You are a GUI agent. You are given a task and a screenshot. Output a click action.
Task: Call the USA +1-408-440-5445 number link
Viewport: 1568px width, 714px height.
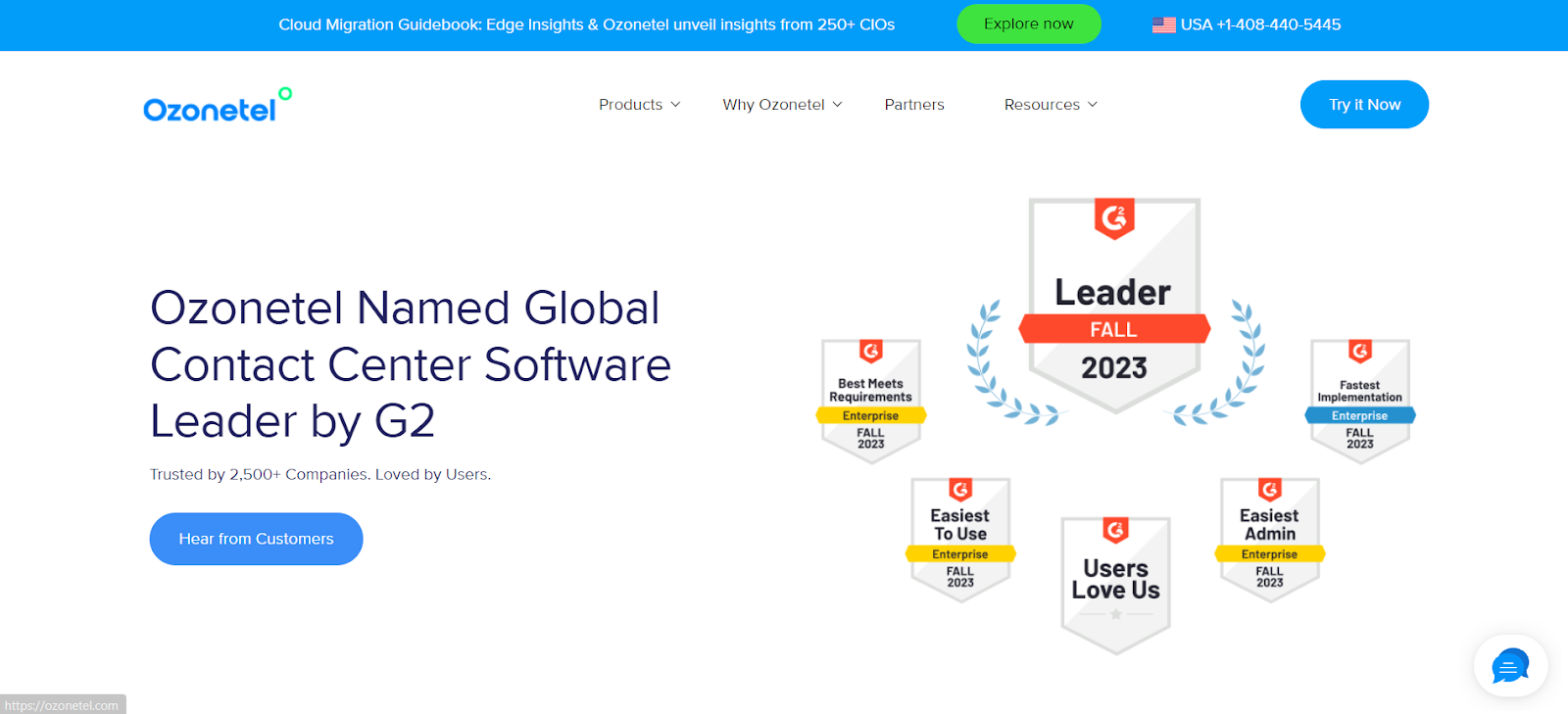[1260, 24]
